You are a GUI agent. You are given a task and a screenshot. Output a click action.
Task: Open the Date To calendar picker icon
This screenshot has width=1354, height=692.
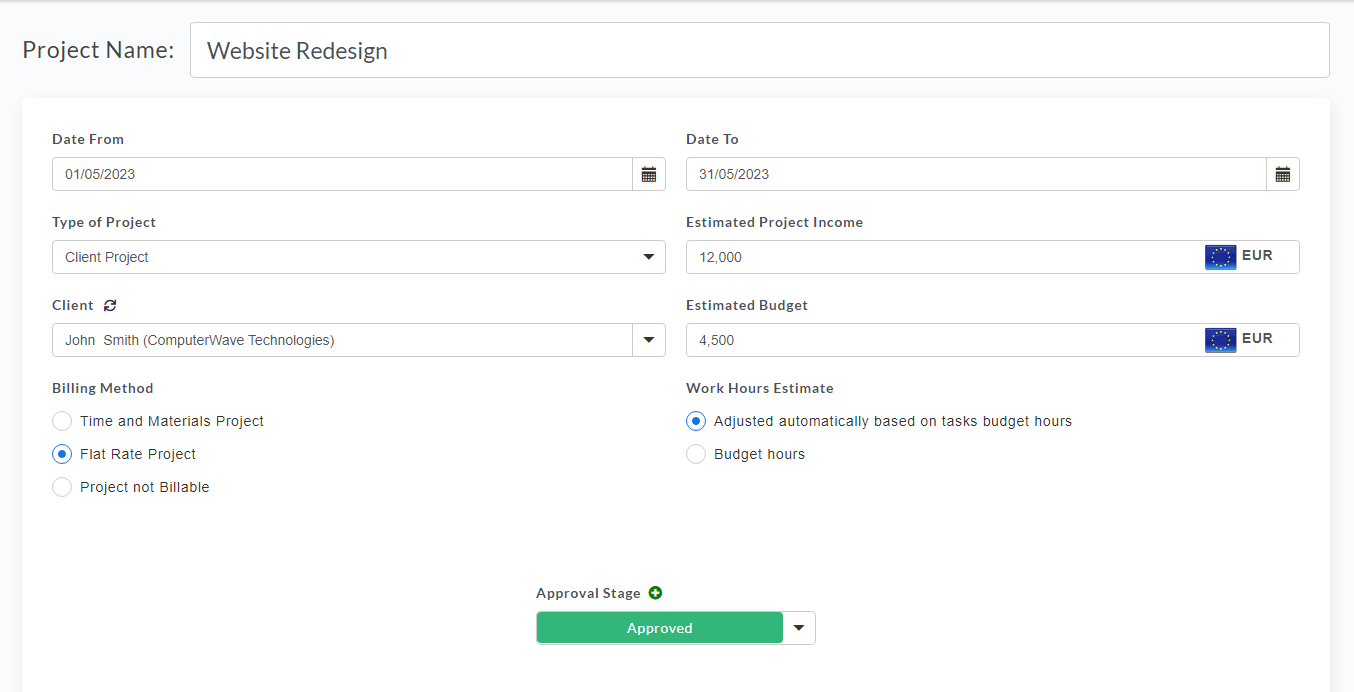point(1283,174)
